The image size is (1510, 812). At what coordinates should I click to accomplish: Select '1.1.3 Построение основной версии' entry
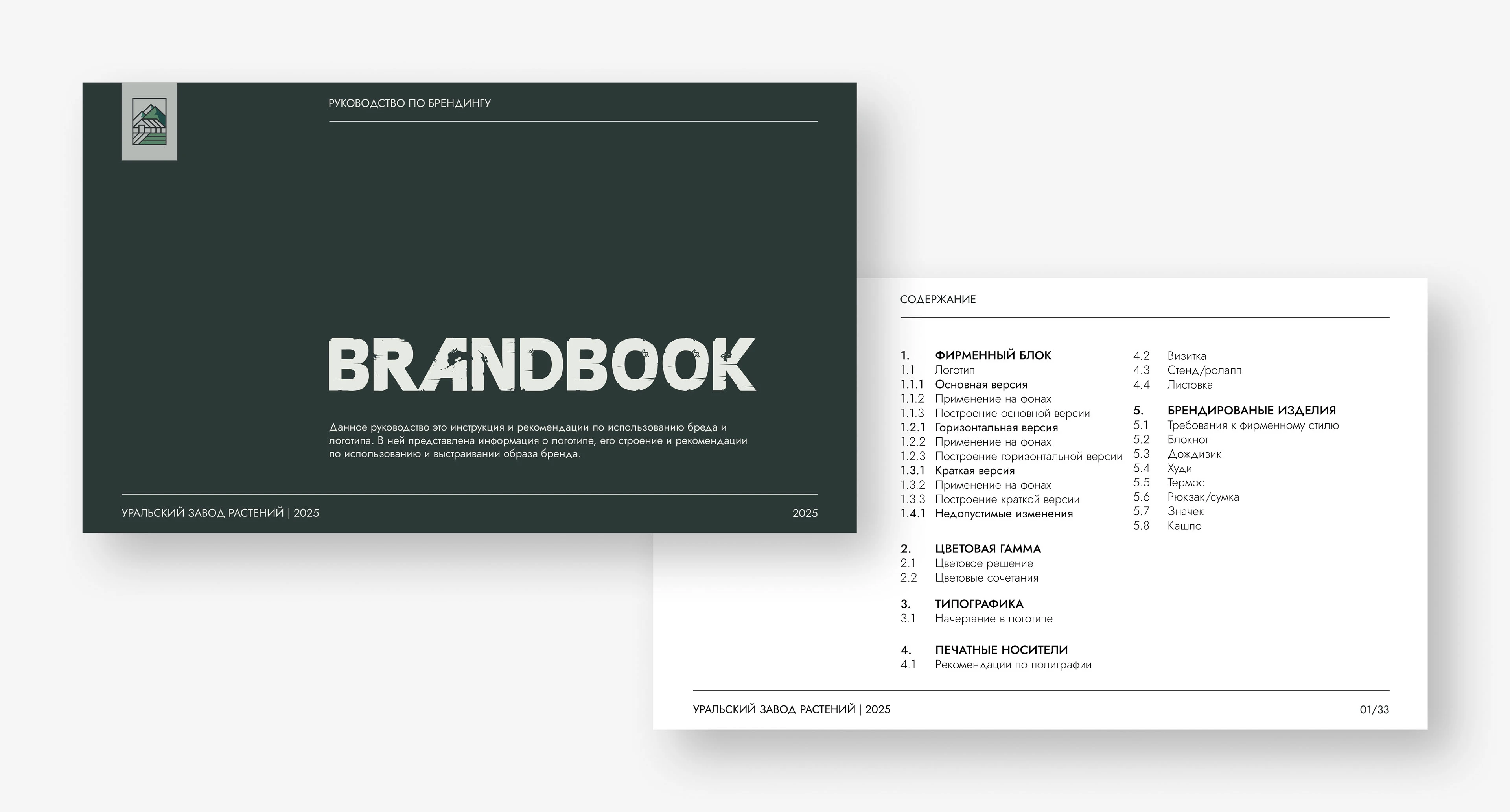click(x=995, y=413)
